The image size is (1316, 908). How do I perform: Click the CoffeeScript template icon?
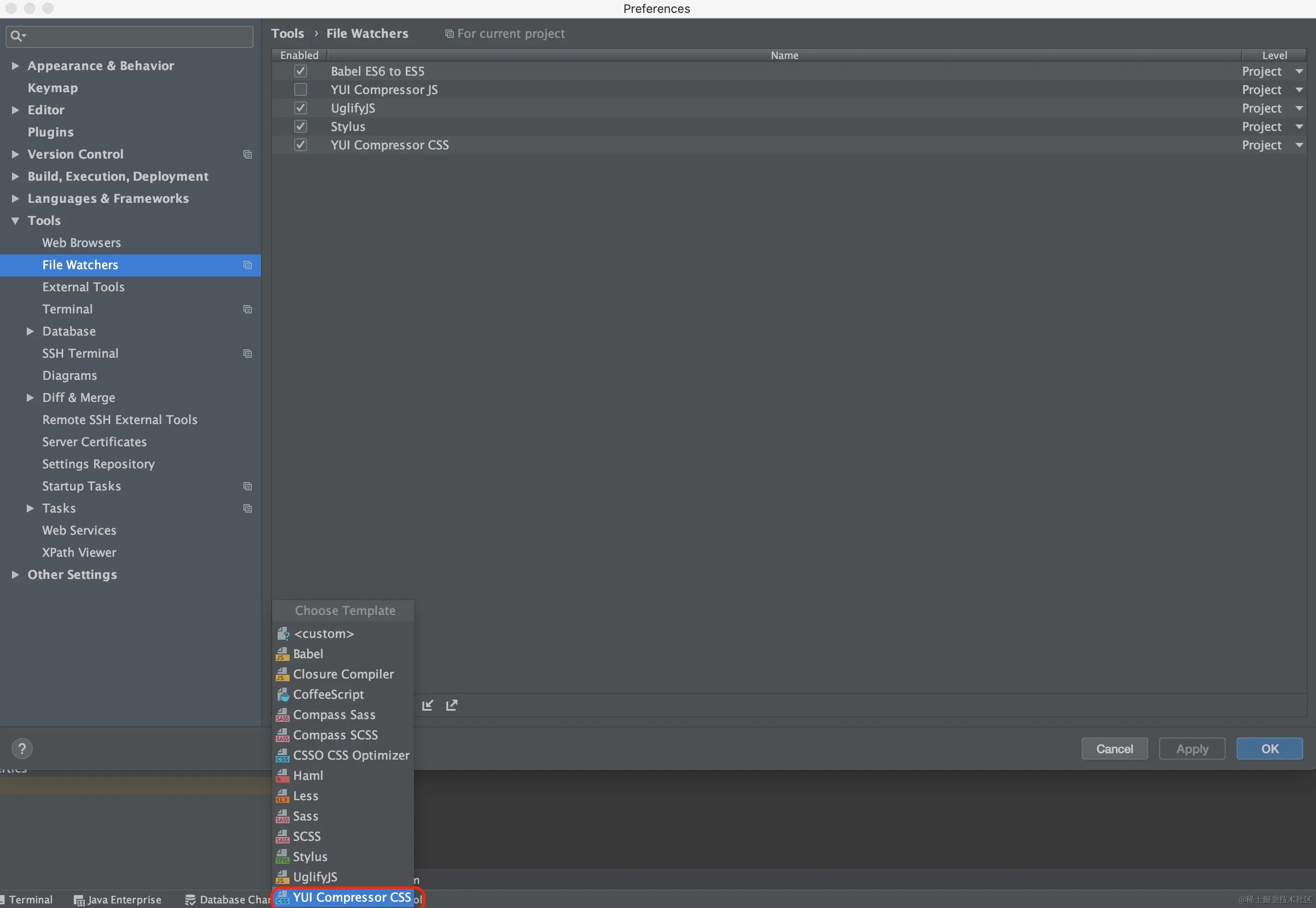283,695
